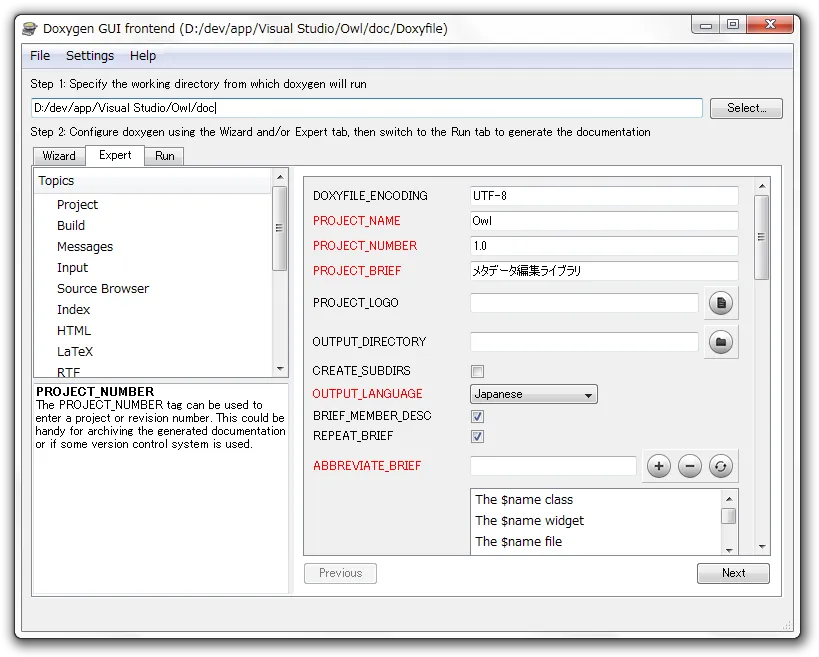Open the OUTPUT_LANGUAGE Japanese dropdown
Viewport: 819px width, 657px height.
(x=533, y=394)
